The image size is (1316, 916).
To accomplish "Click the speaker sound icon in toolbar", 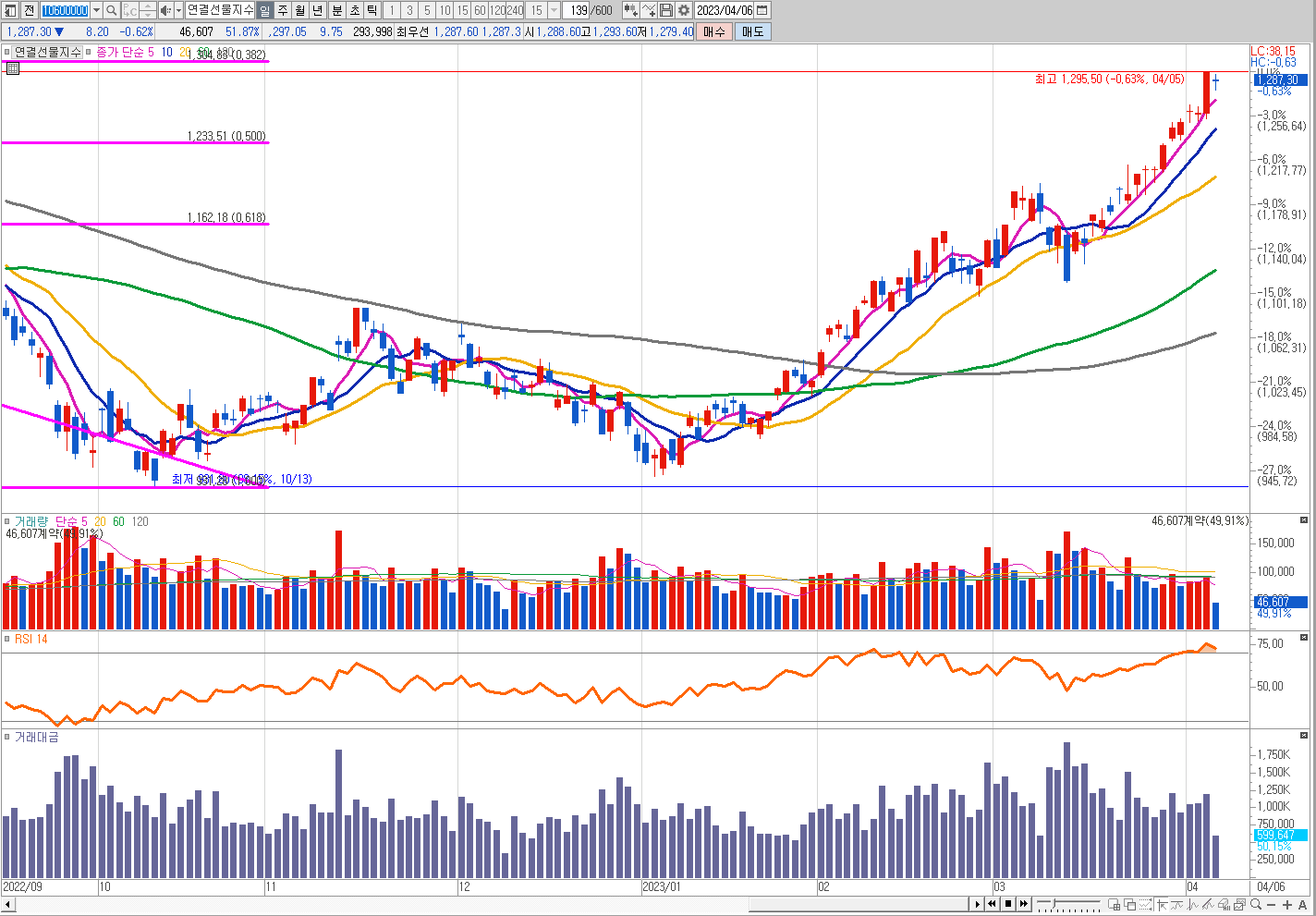I will tap(164, 10).
